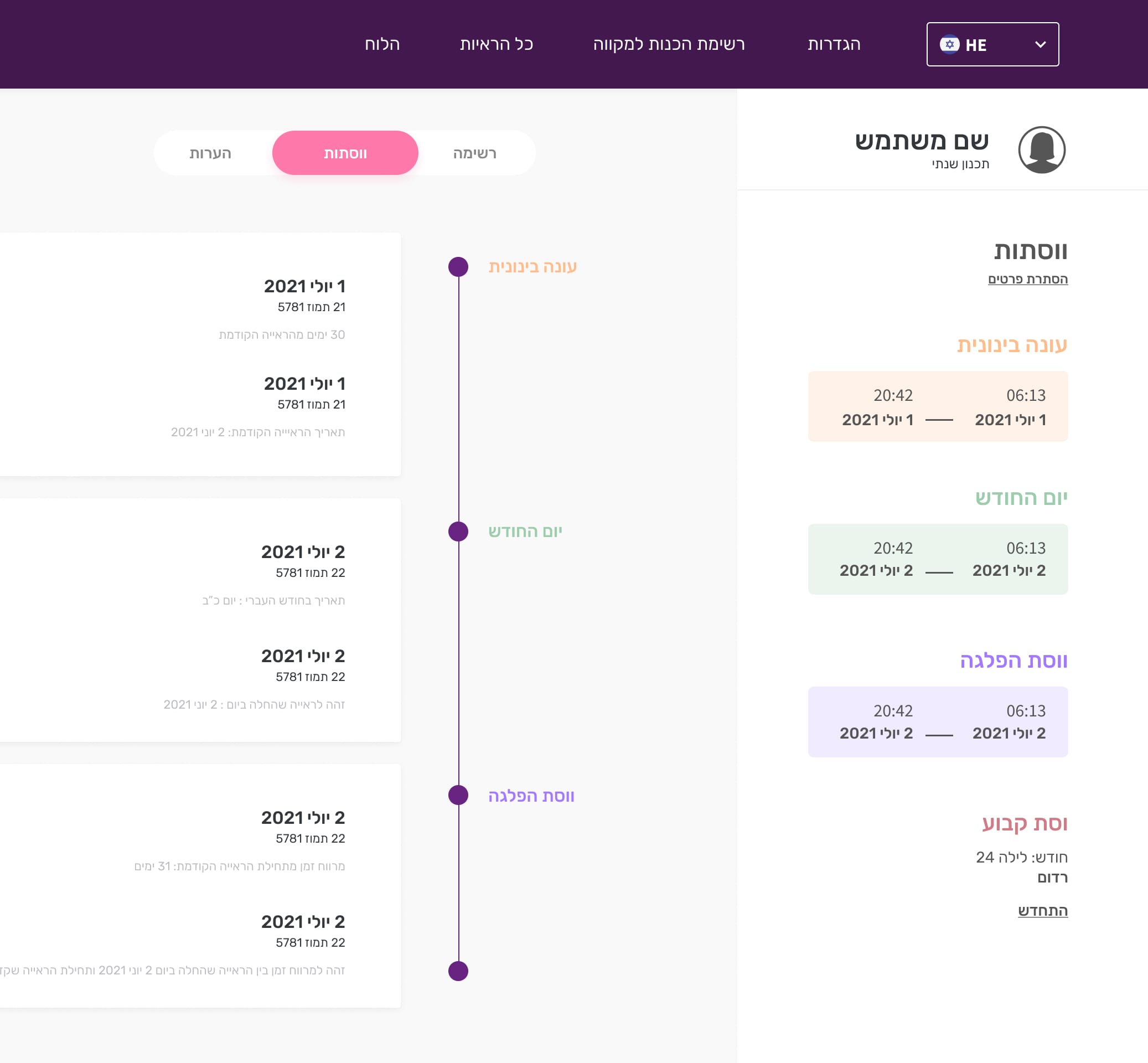Click the התחדש link under וסת קבוע
Screen dimensions: 1148x1063
pos(1042,911)
